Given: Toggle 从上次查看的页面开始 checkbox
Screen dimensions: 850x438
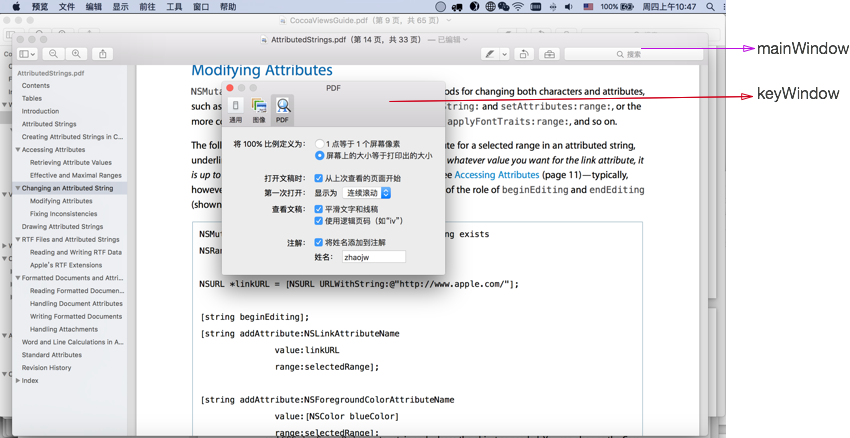Looking at the screenshot, I should (x=318, y=179).
